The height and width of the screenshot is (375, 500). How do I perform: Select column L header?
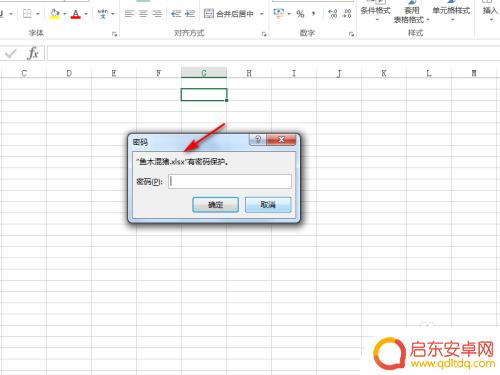click(x=429, y=73)
